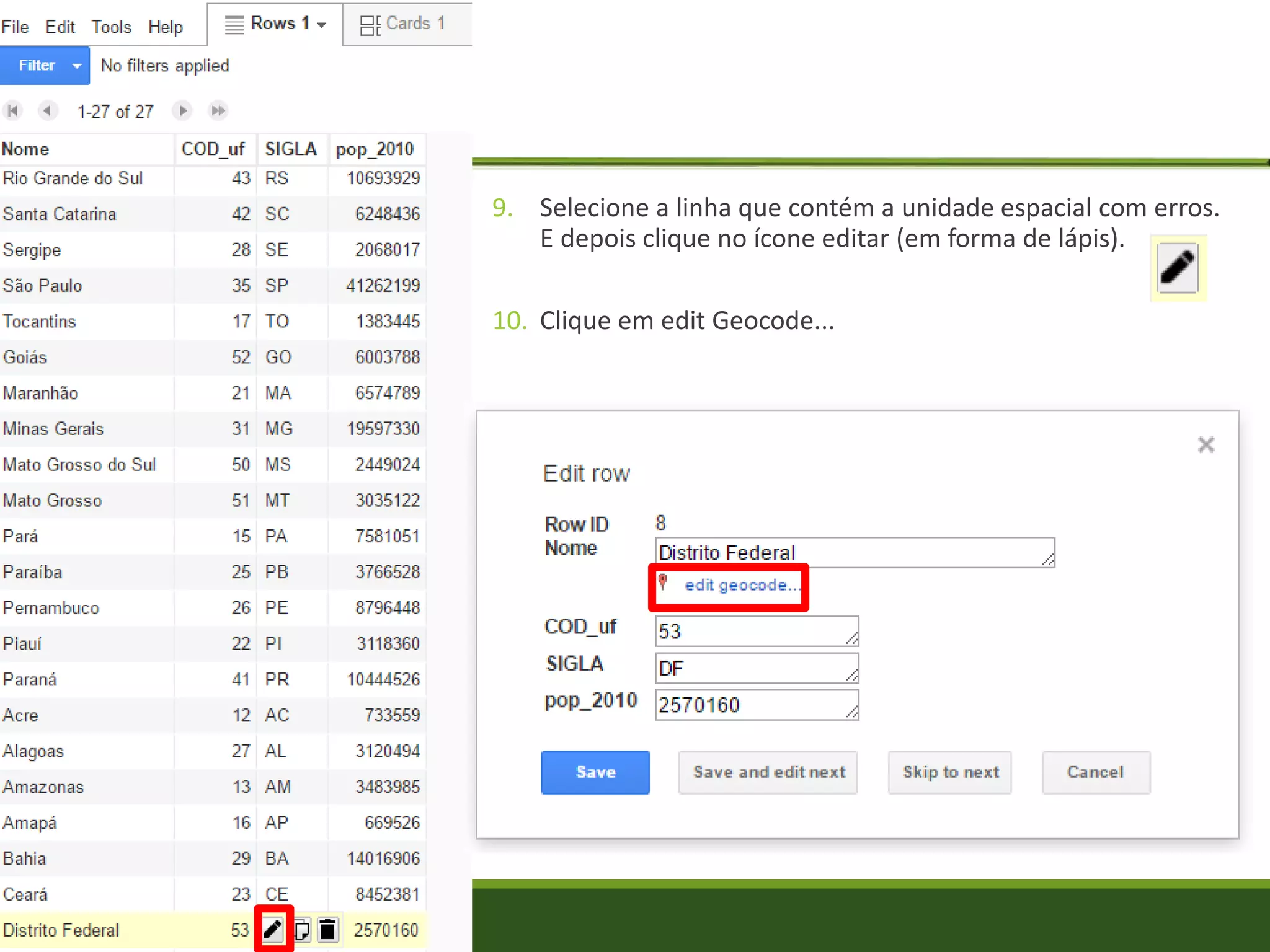The width and height of the screenshot is (1270, 952).
Task: Click the Nome column header
Action: [86, 149]
